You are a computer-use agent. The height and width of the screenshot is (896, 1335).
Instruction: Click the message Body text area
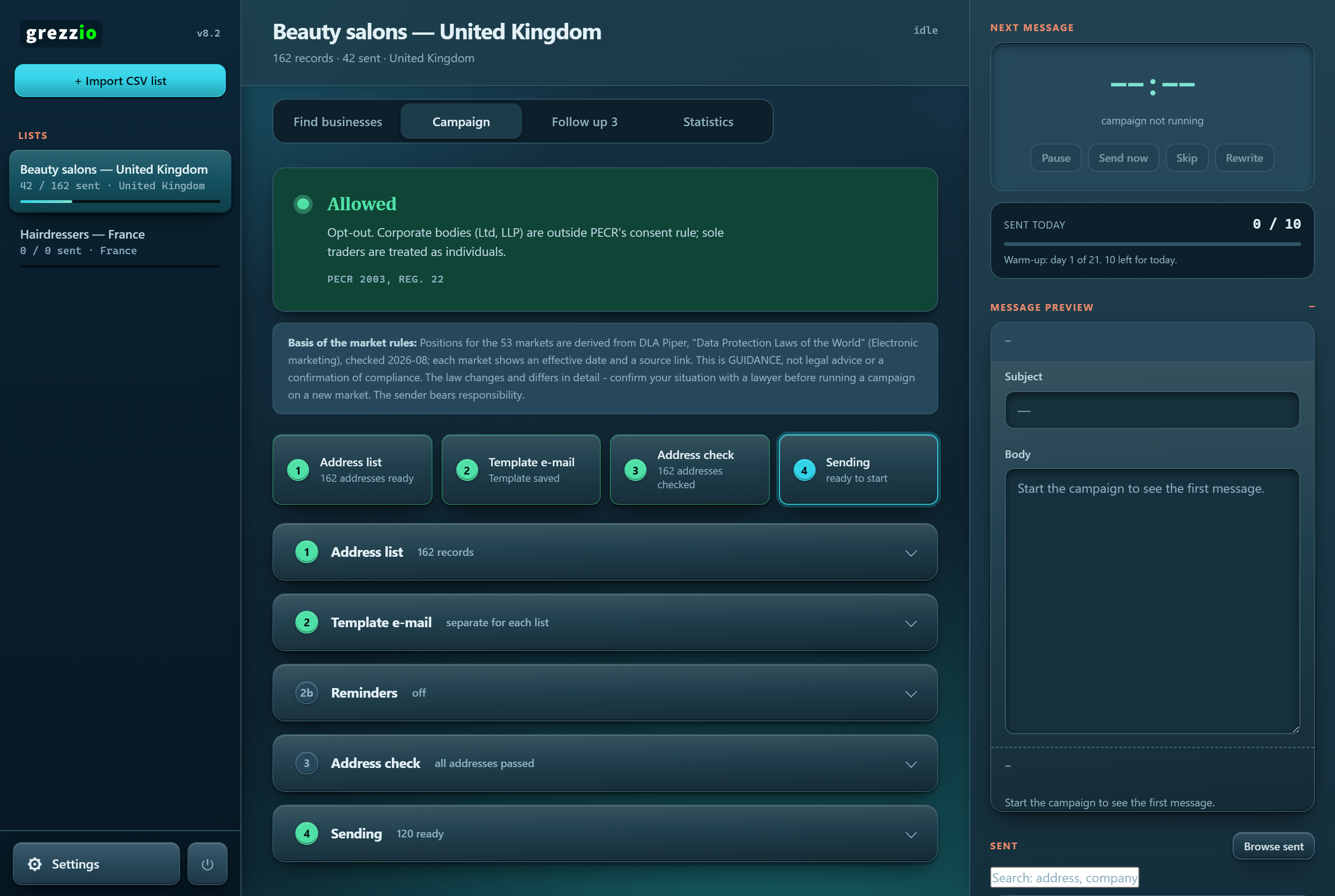click(x=1152, y=601)
